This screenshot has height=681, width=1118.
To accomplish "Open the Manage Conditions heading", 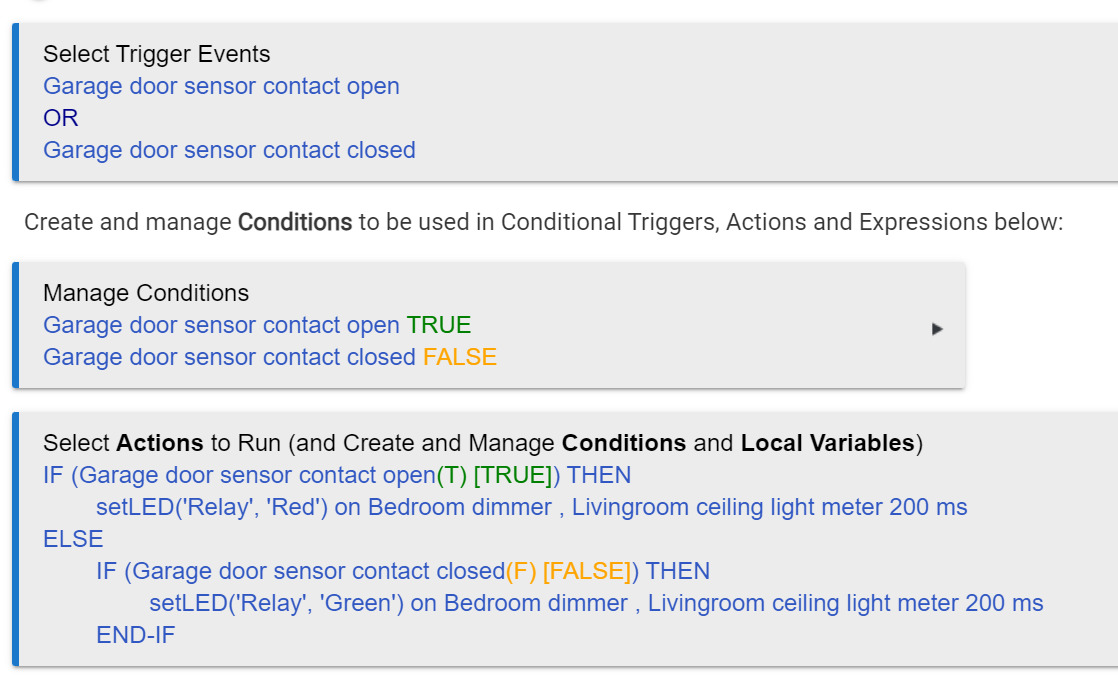I will (145, 293).
